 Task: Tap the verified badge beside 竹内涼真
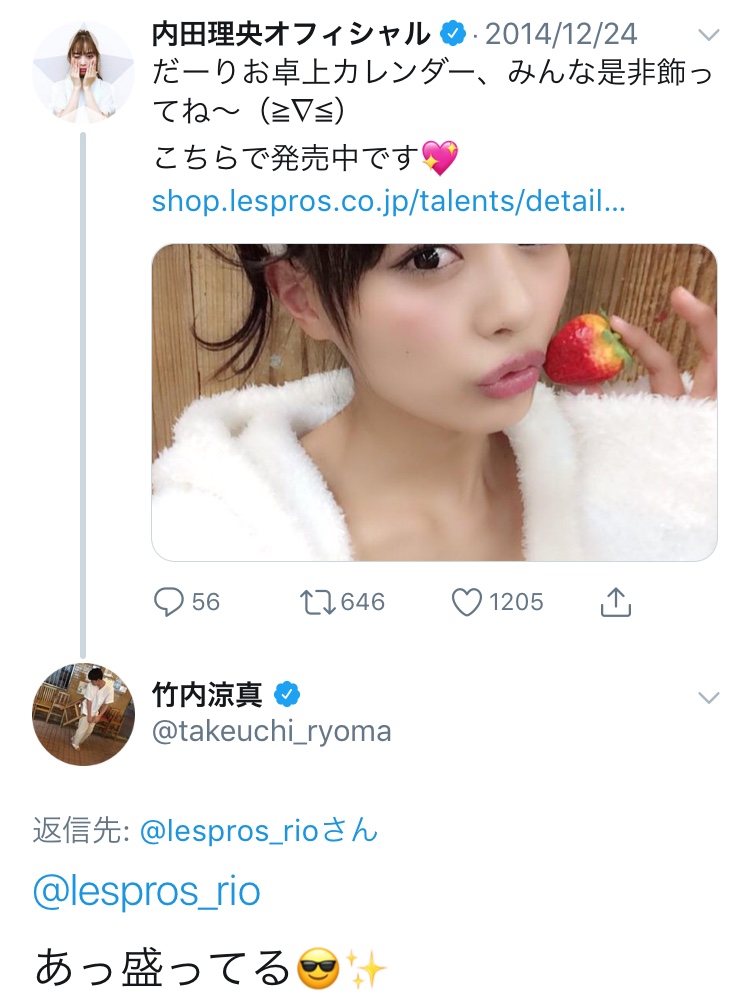click(x=288, y=694)
